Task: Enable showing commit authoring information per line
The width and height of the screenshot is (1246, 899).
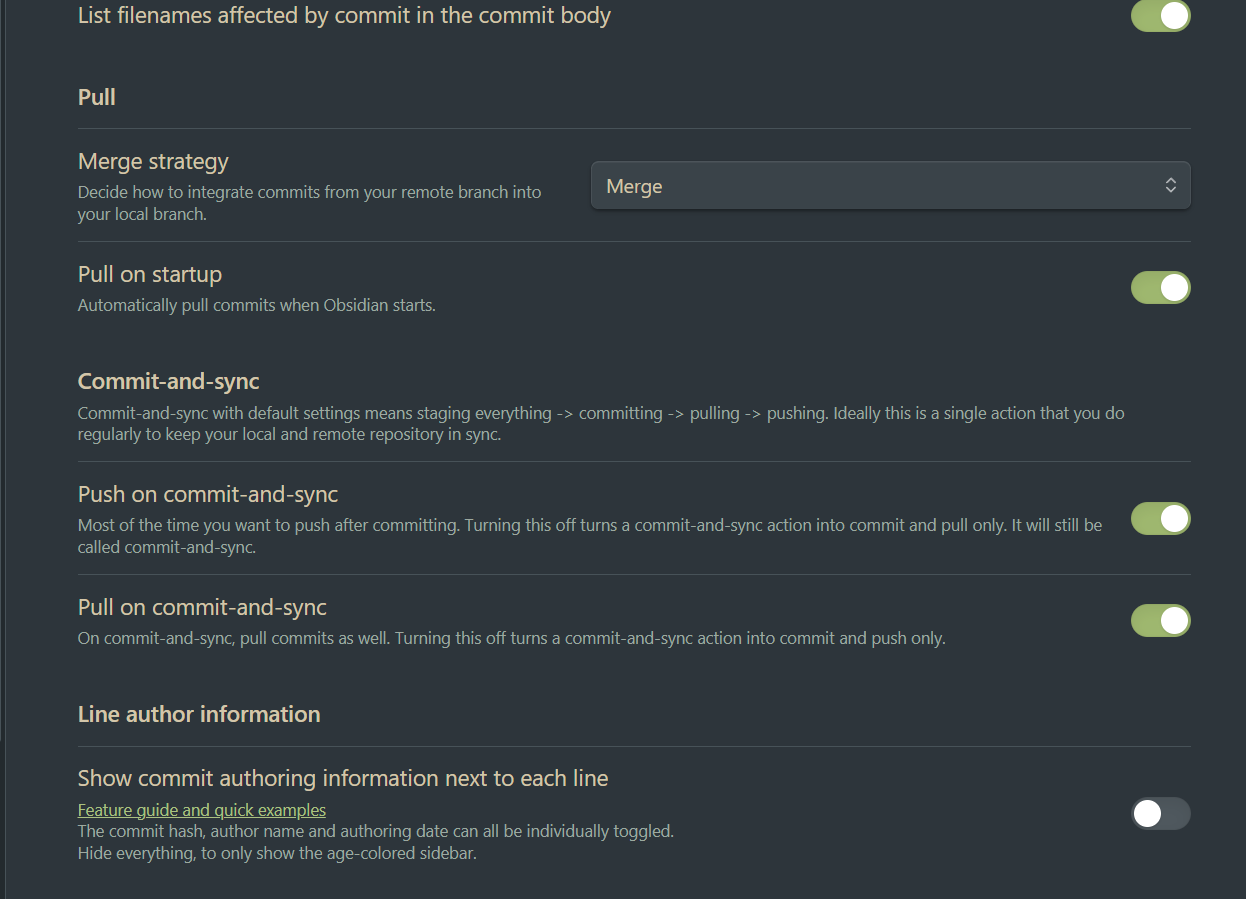Action: point(1160,814)
